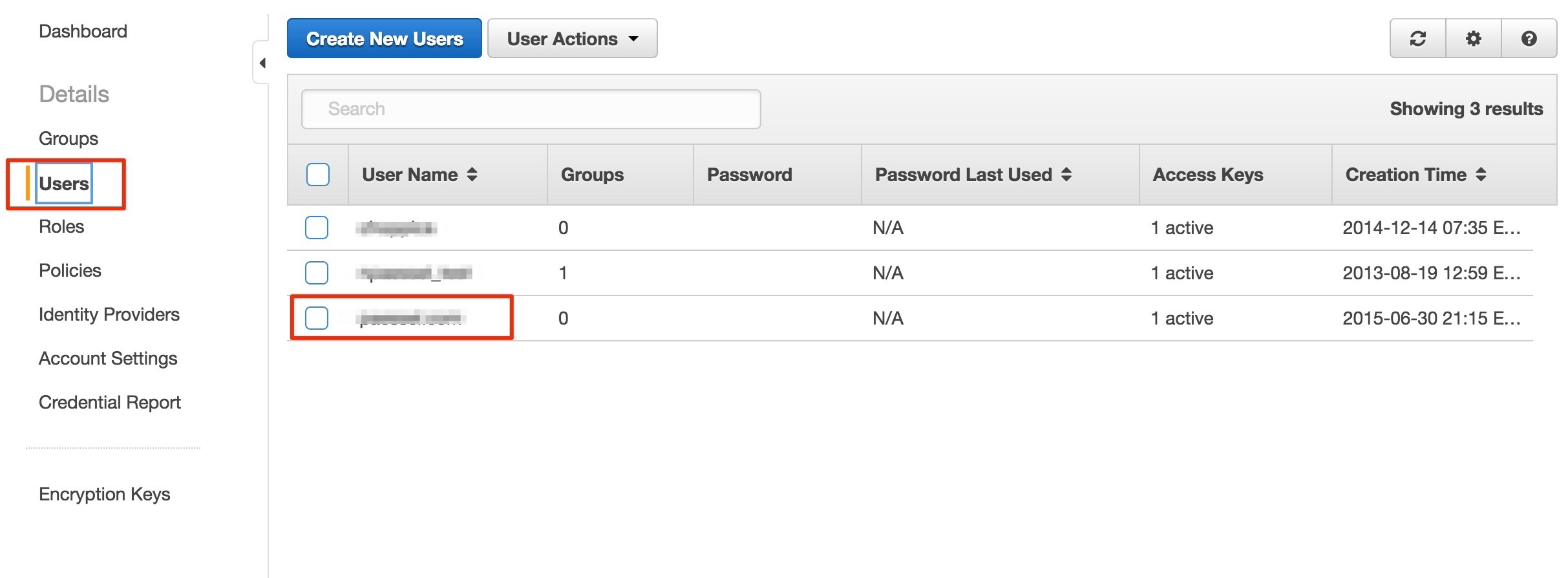
Task: Click the refresh icon button
Action: pos(1417,39)
